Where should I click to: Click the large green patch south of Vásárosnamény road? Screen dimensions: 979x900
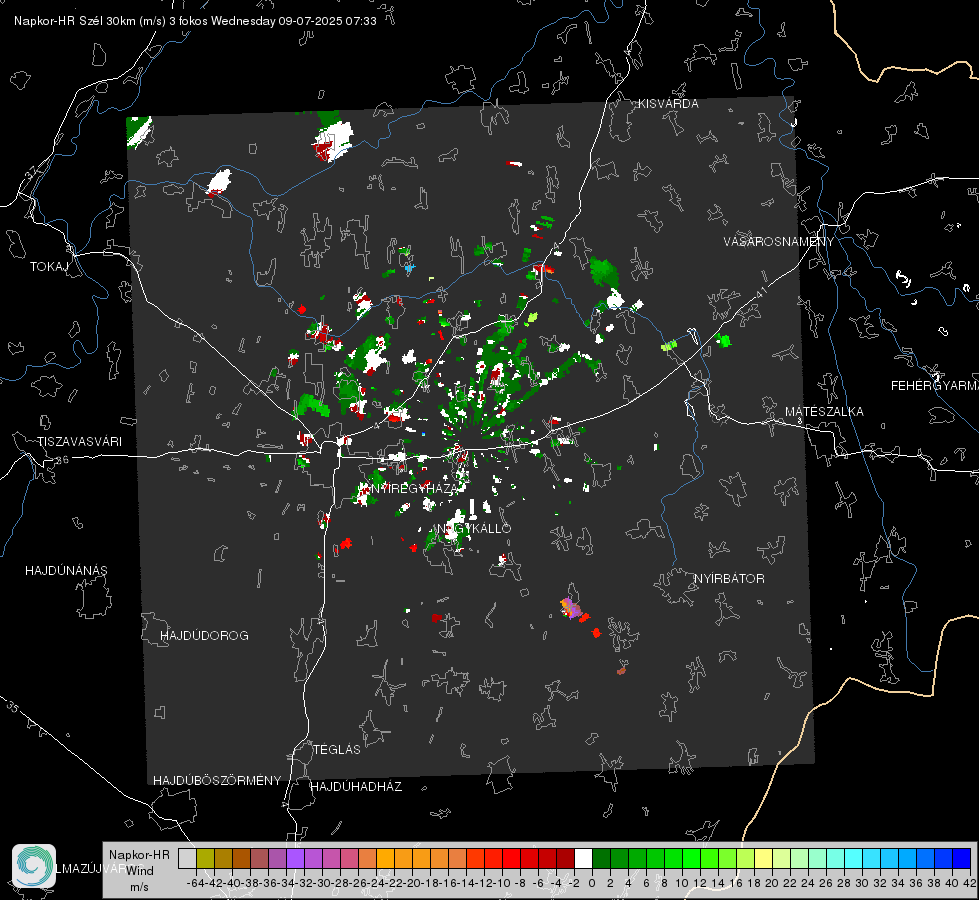click(603, 273)
